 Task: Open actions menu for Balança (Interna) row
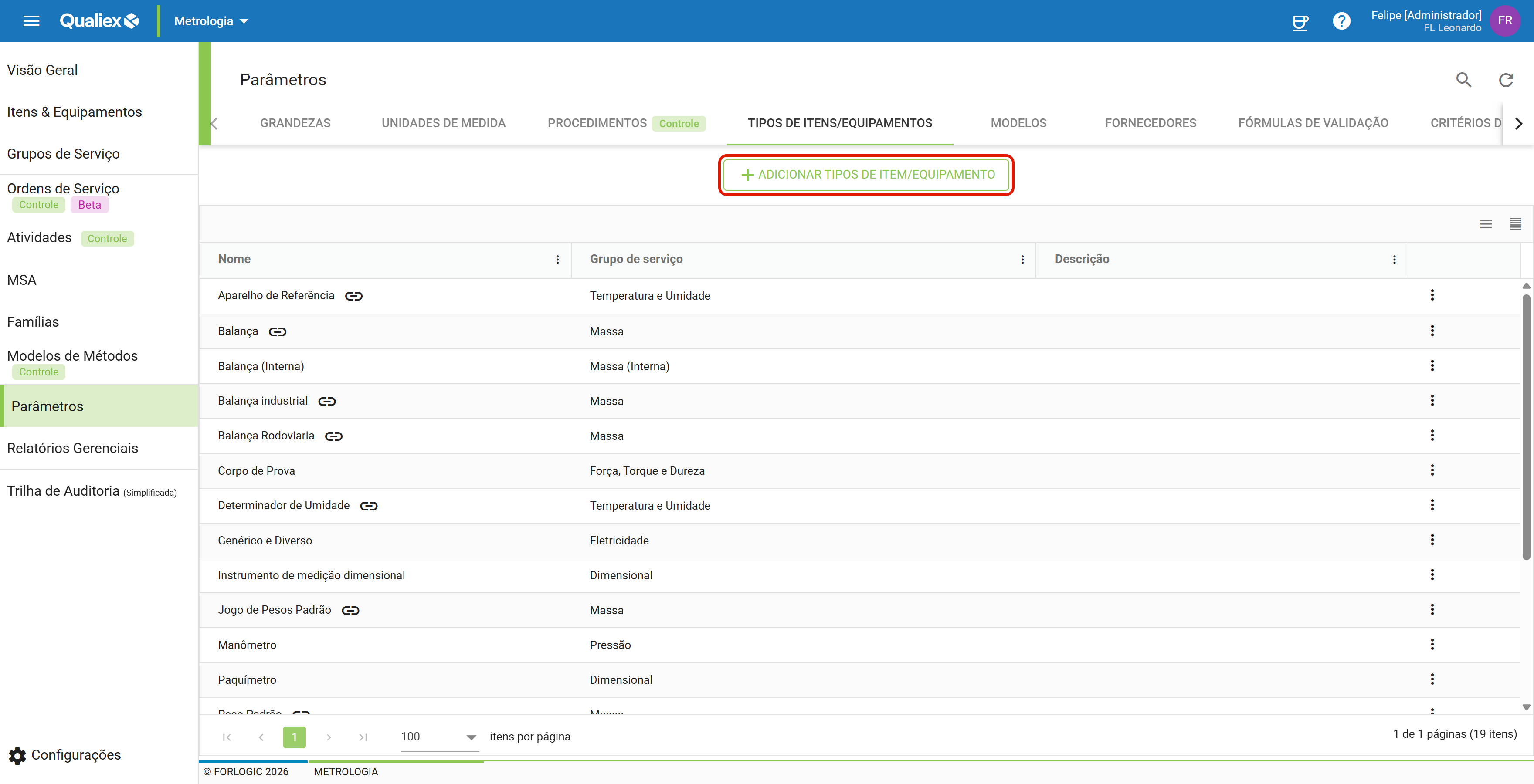tap(1432, 365)
